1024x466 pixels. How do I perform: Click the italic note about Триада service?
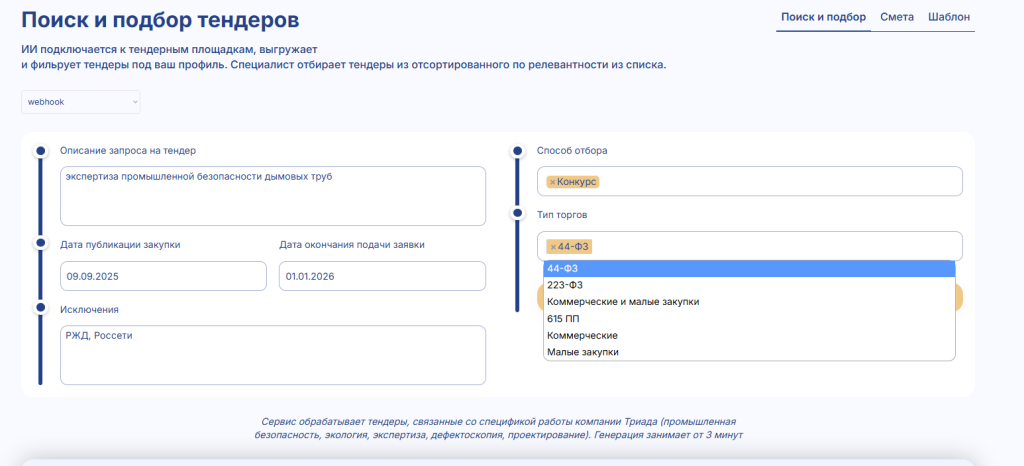[x=498, y=428]
